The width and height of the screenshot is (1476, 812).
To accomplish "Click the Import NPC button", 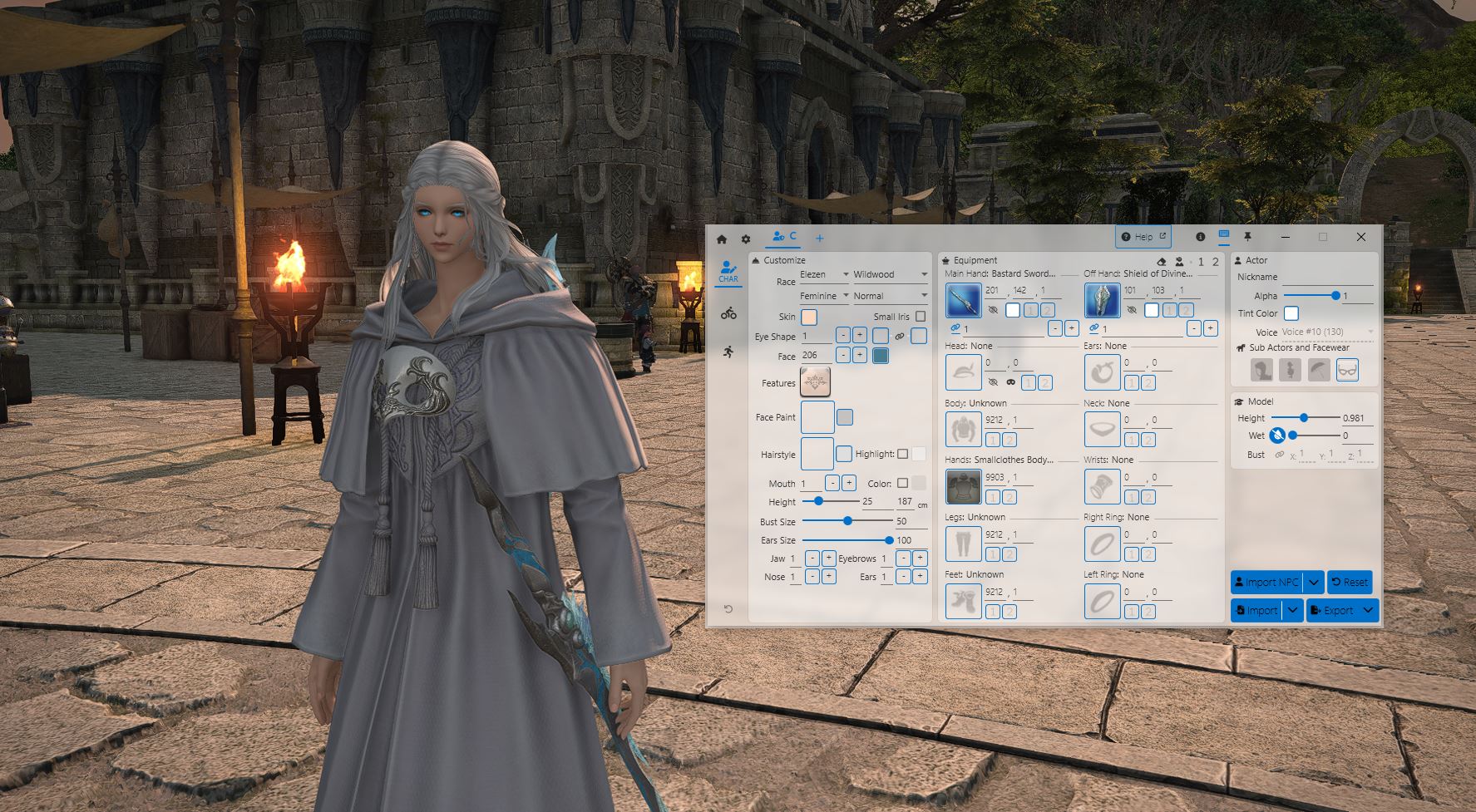I will [1267, 582].
